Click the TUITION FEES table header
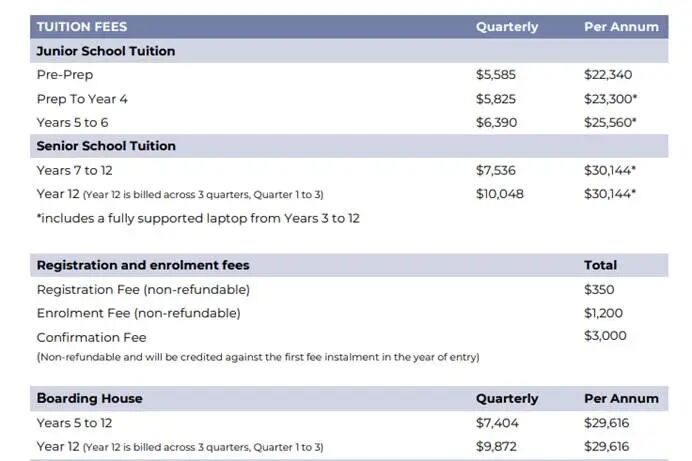 point(82,27)
